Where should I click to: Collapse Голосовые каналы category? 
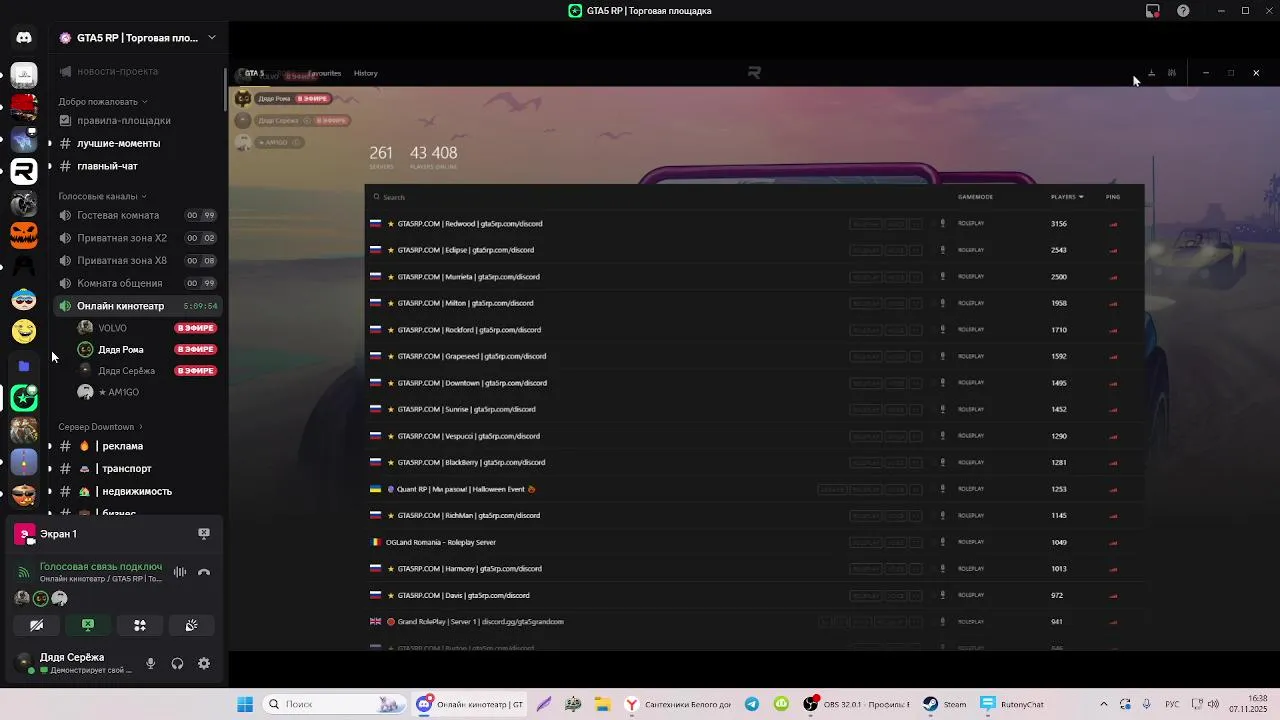point(102,196)
